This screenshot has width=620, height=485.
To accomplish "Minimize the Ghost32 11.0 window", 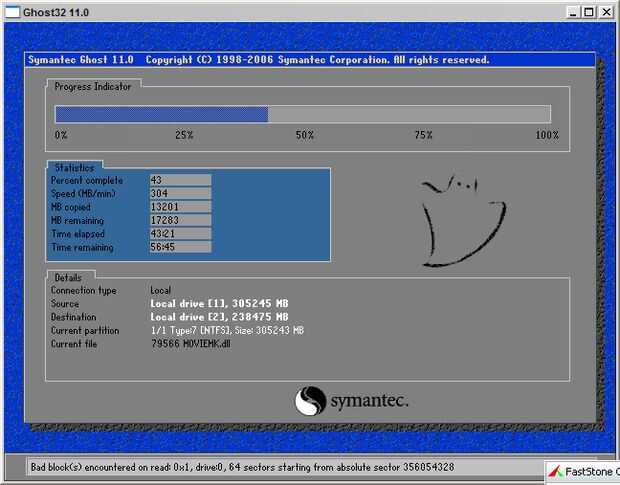I will 573,12.
